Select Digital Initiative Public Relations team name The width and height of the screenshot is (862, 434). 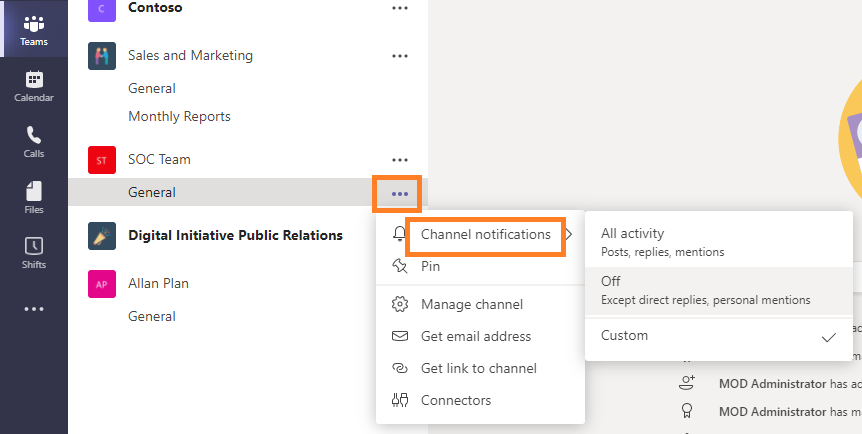235,235
